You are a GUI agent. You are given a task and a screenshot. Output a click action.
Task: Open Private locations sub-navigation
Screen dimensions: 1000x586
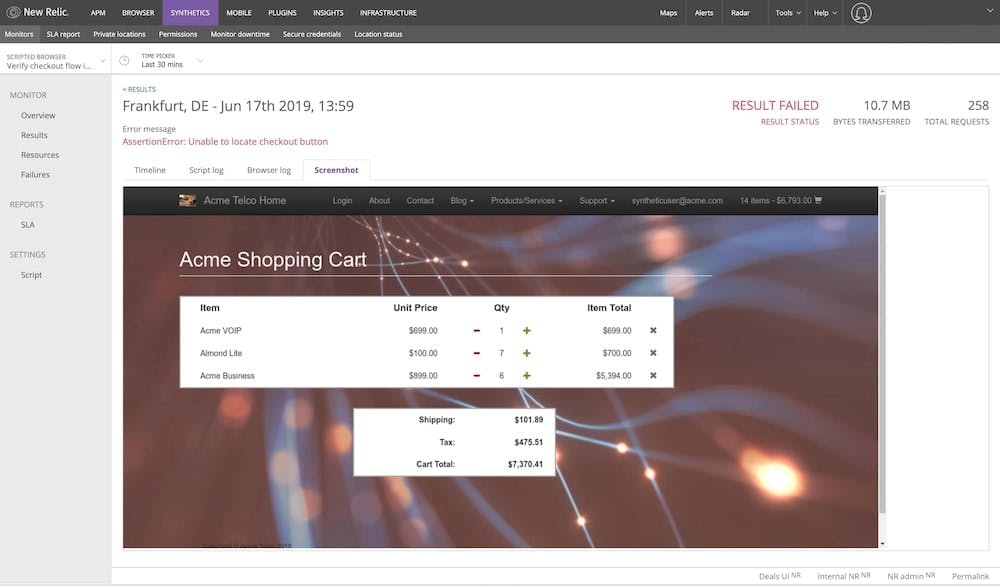(x=119, y=34)
